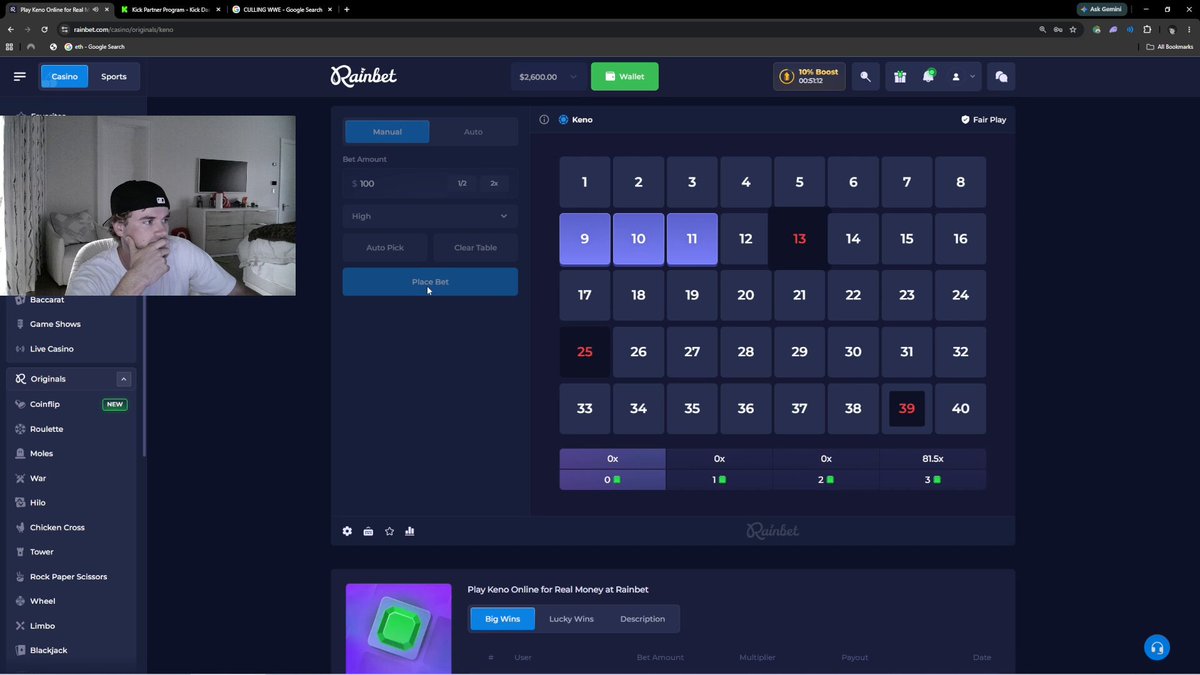
Task: Open the Description tab
Action: click(642, 619)
